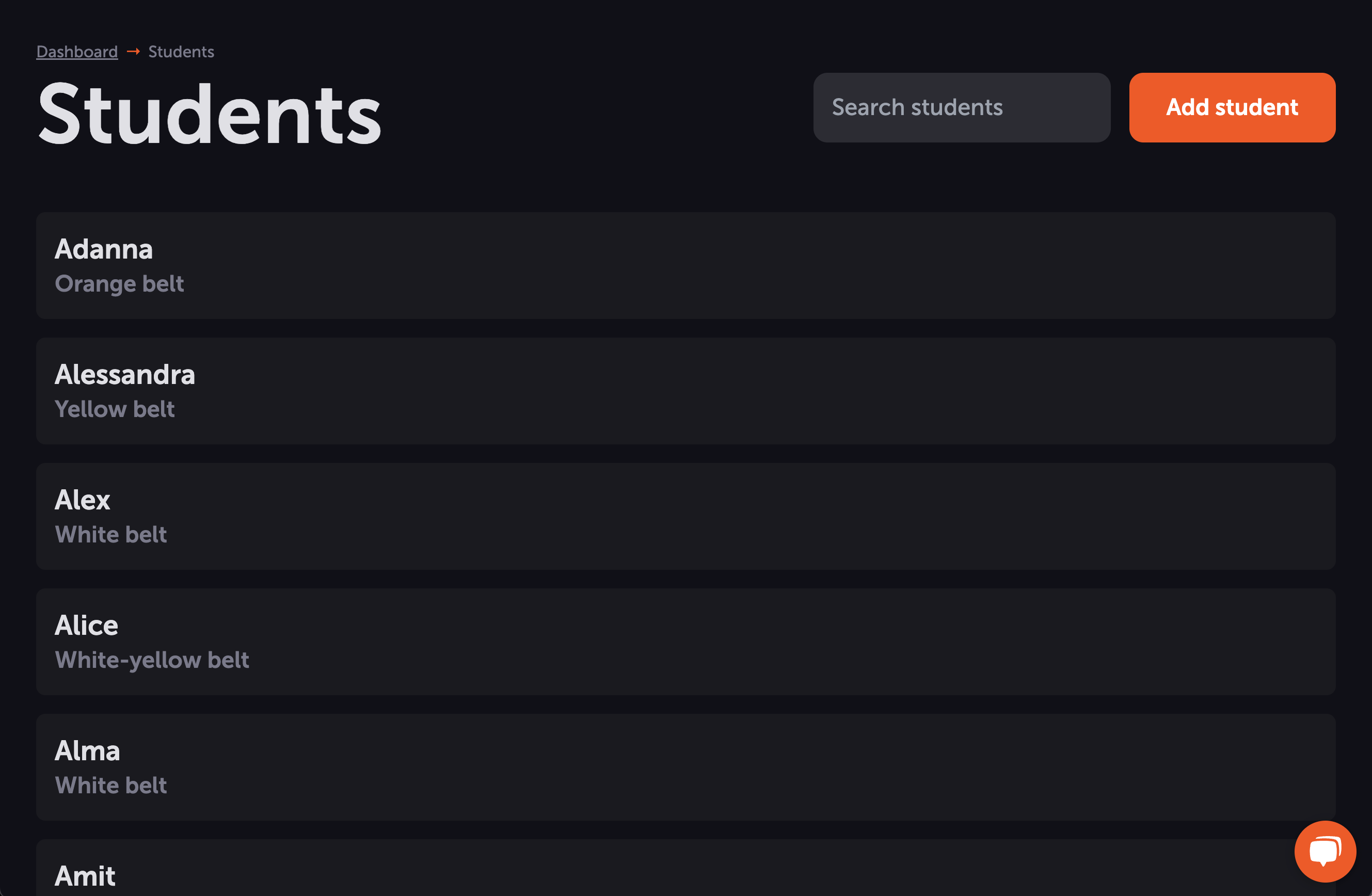Click the White belt label under Alma
Image resolution: width=1372 pixels, height=896 pixels.
click(x=110, y=786)
